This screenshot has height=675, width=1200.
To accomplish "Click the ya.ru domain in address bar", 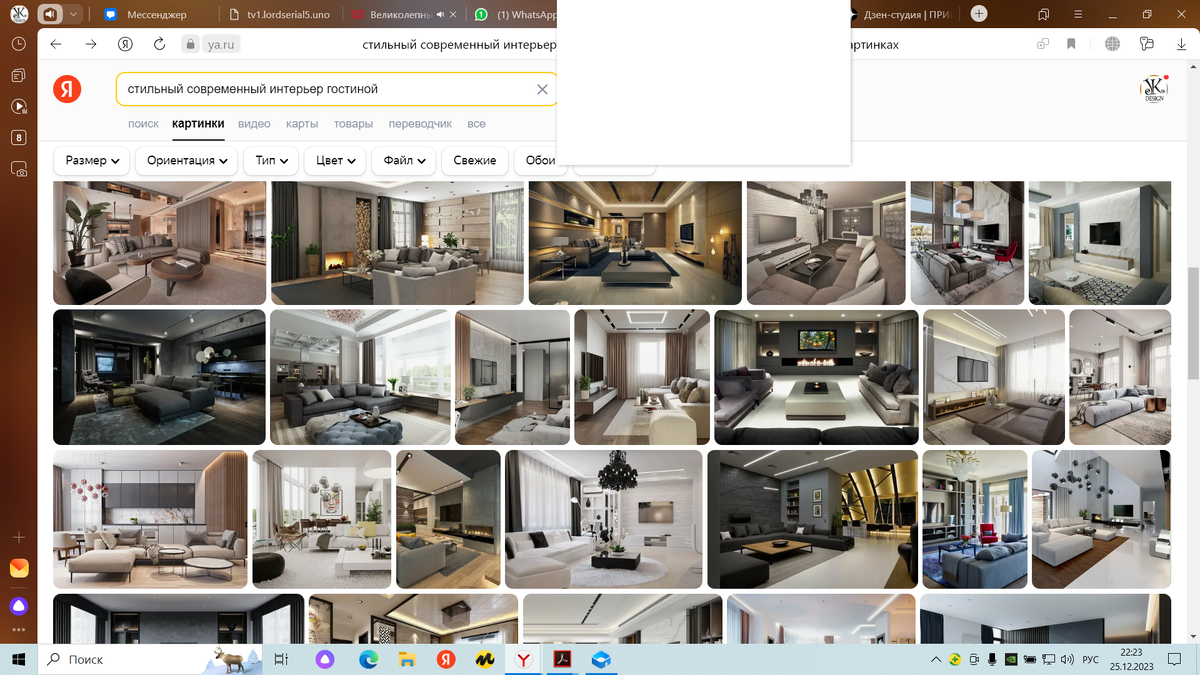I will point(220,45).
